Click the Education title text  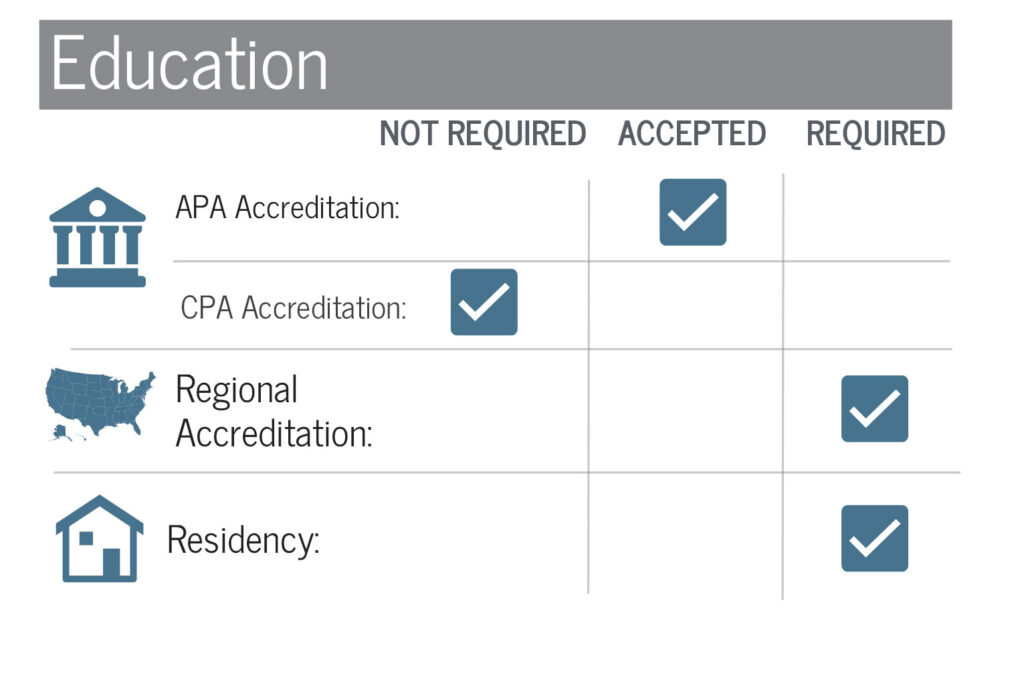click(190, 64)
